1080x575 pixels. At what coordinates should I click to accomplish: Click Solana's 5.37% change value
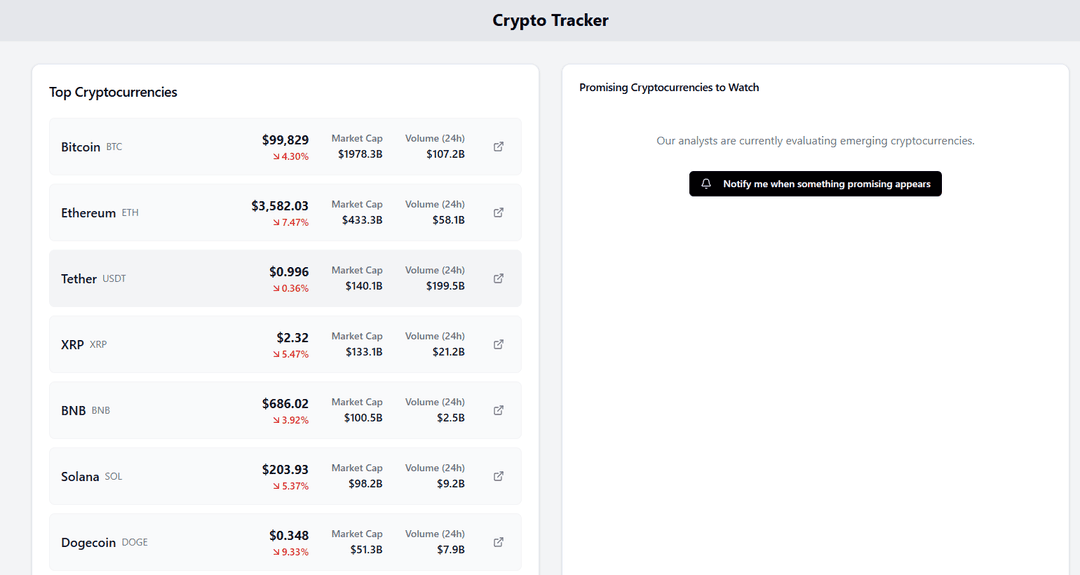[295, 486]
